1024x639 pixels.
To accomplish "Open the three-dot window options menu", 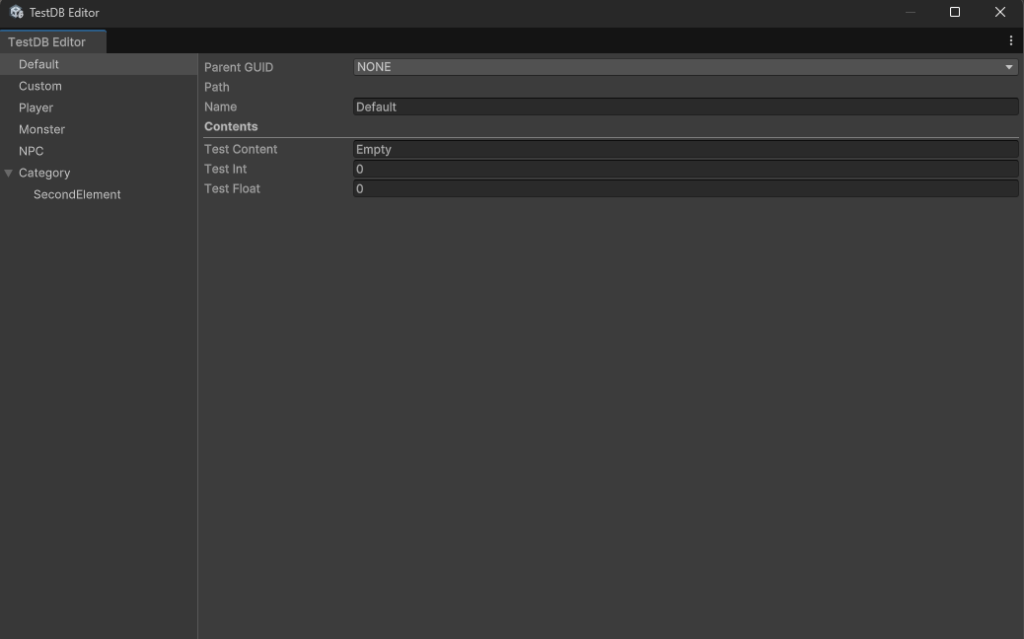I will (1011, 41).
